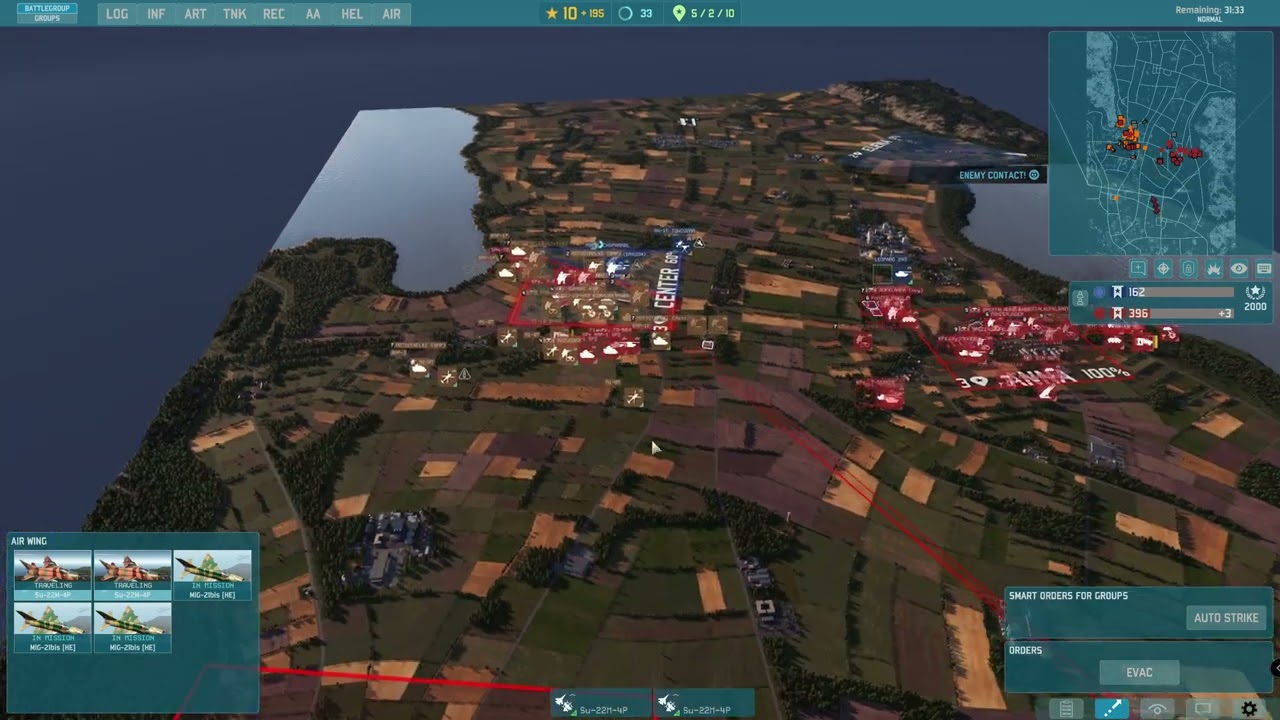Toggle the eye visibility icon under minimap
This screenshot has width=1280, height=720.
pos(1239,269)
